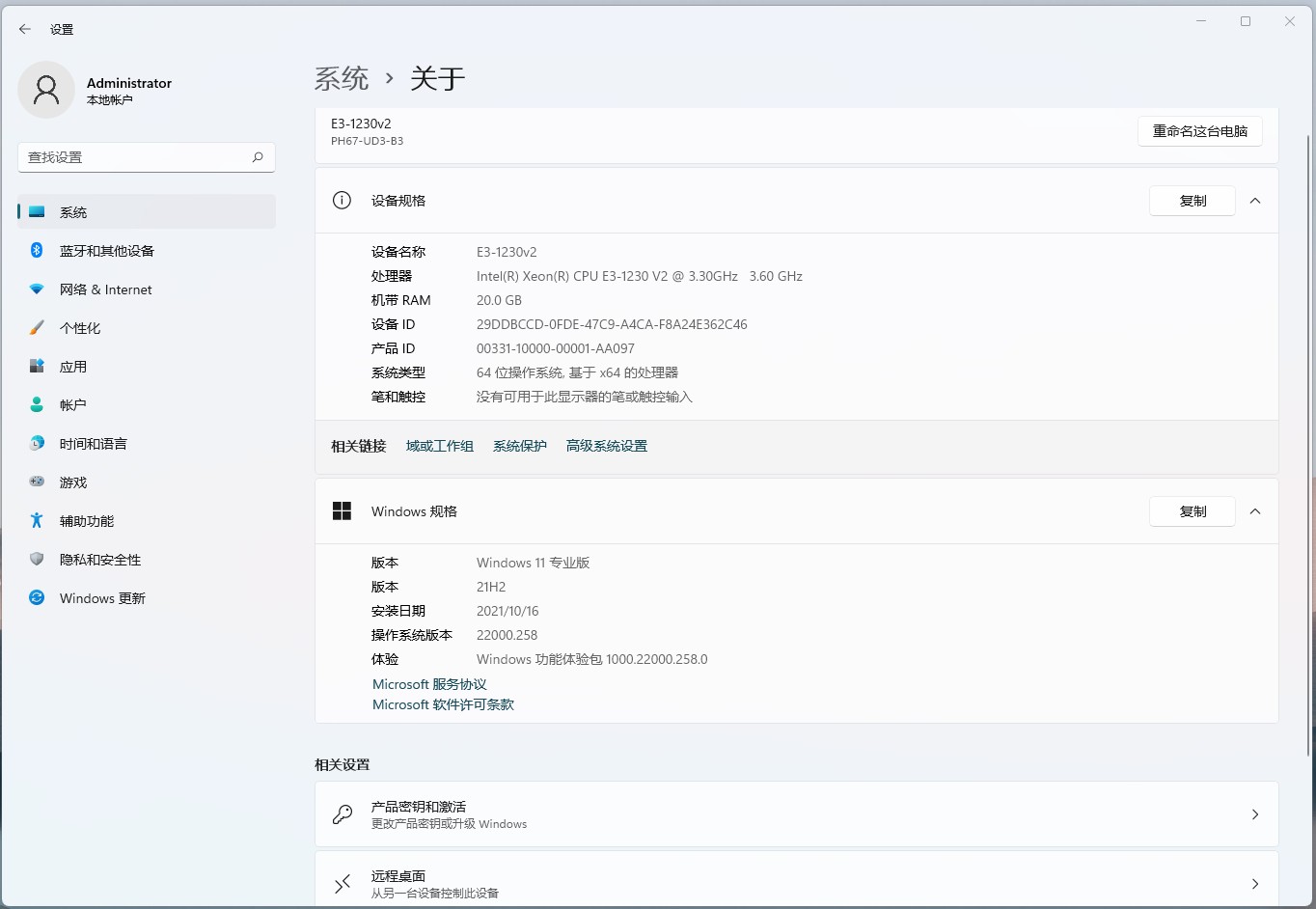The height and width of the screenshot is (909, 1316).
Task: Click the Time and language globe icon
Action: 37,443
